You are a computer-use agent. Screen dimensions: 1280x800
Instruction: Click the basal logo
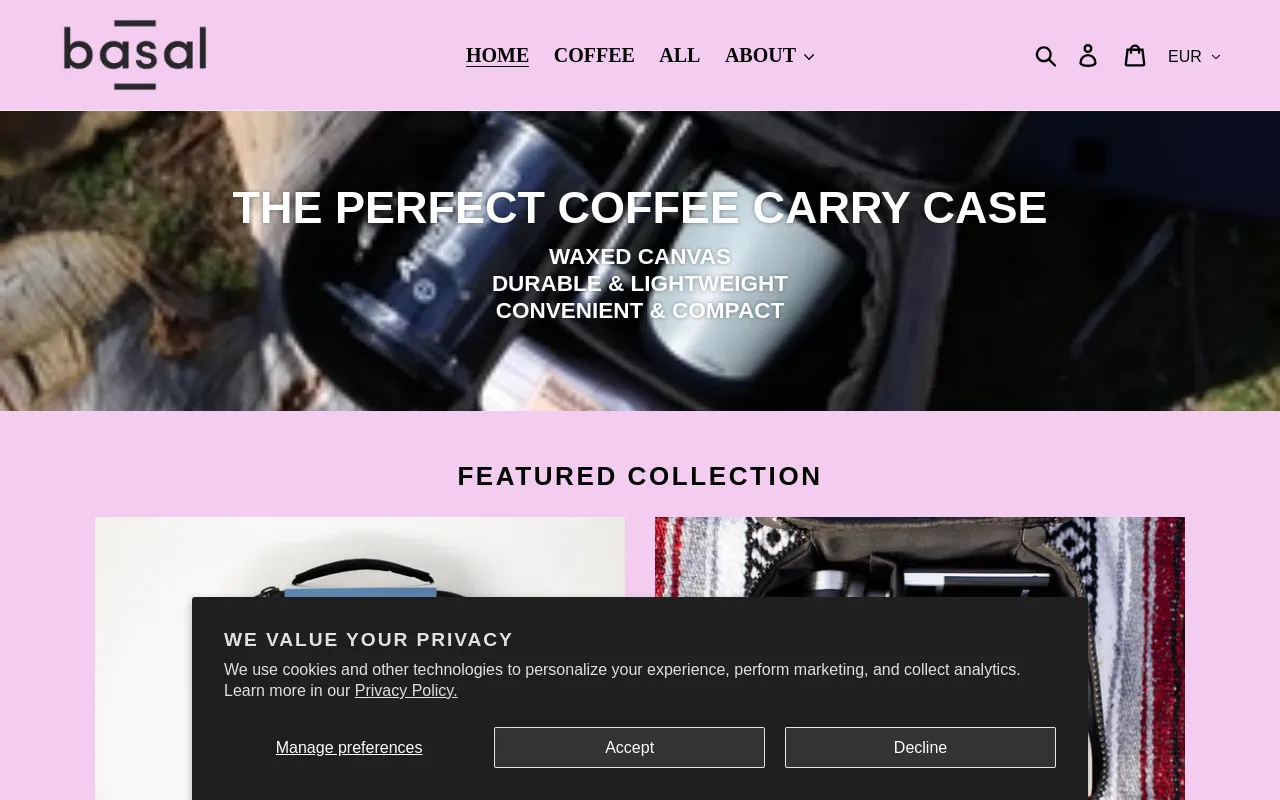click(135, 55)
